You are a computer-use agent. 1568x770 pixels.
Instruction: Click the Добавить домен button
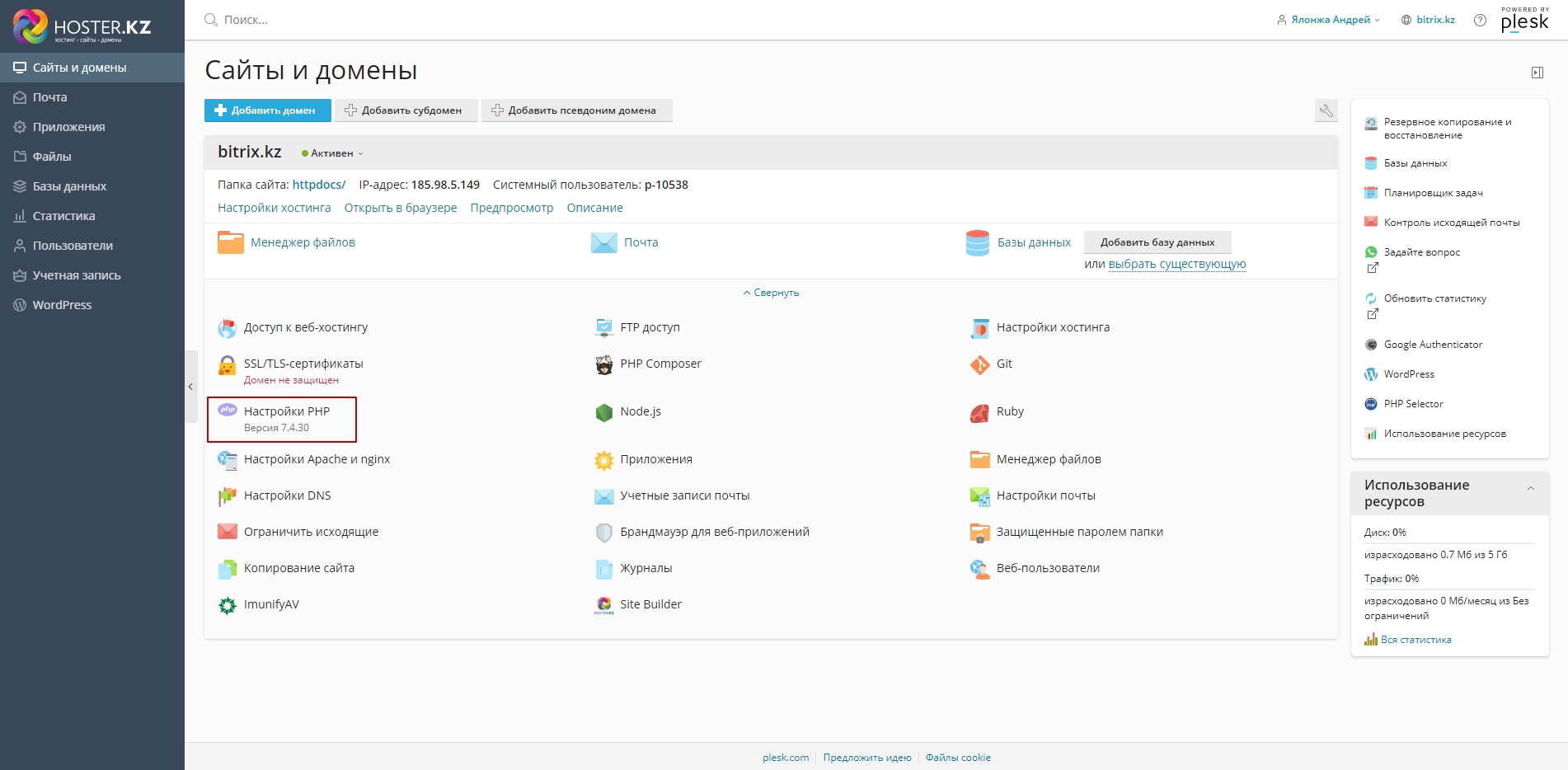click(x=268, y=110)
